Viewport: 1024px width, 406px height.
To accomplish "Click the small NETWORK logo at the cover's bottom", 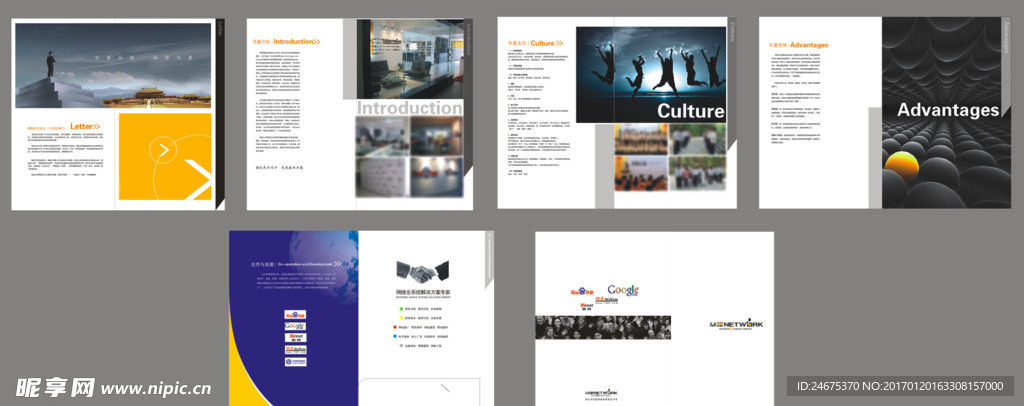I will pyautogui.click(x=601, y=393).
